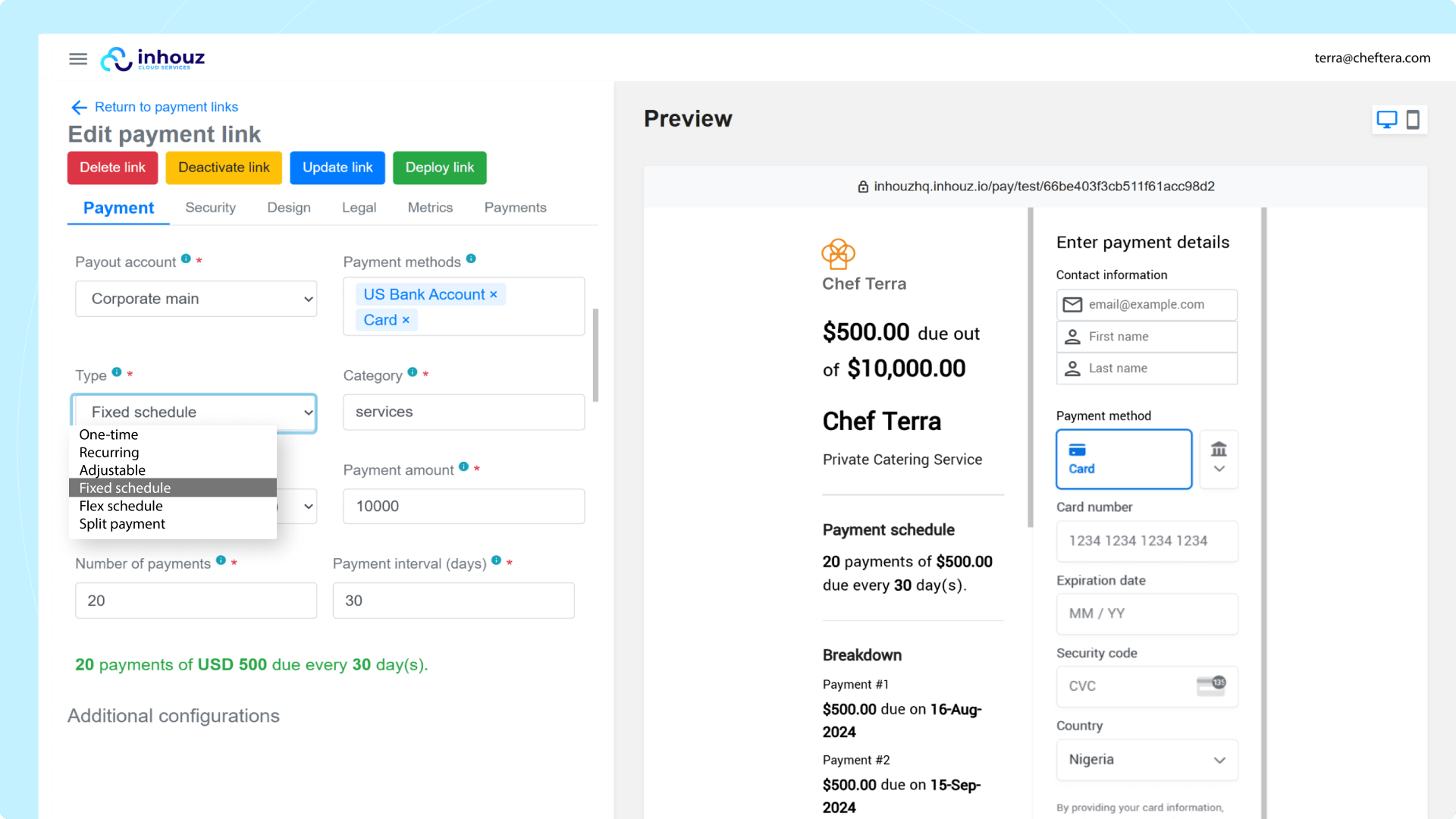Image resolution: width=1456 pixels, height=819 pixels.
Task: Remove the US Bank Account payment method tag
Action: (x=494, y=294)
